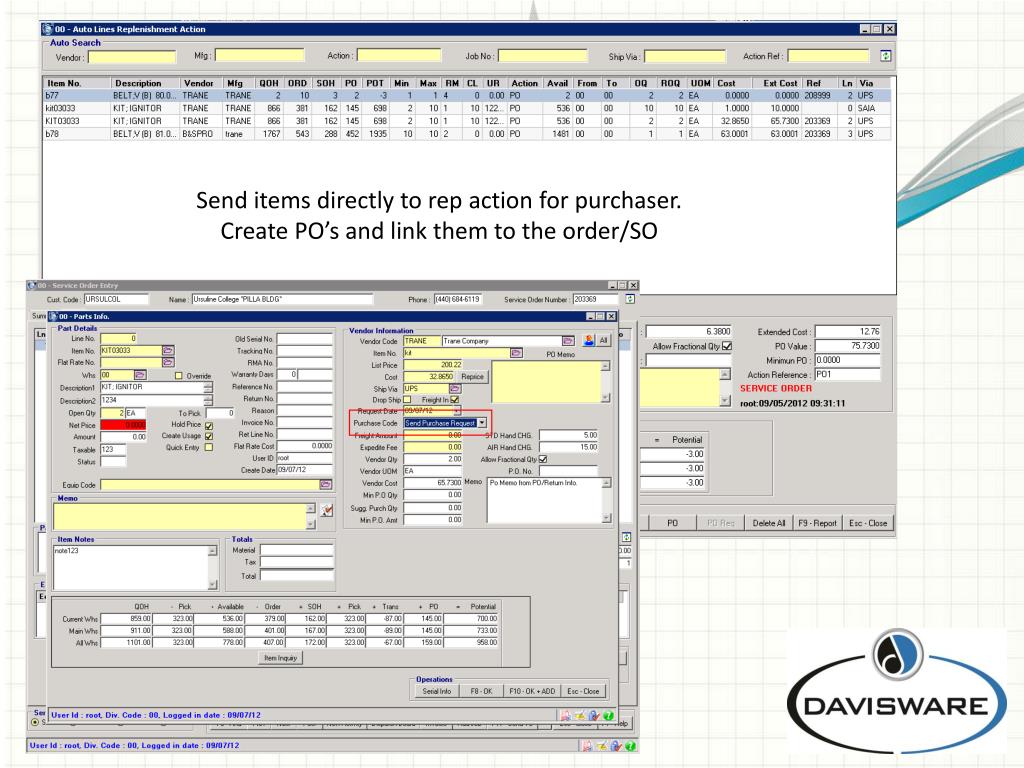Viewport: 1024px width, 768px height.
Task: Click the Item Inquiry button
Action: pyautogui.click(x=280, y=658)
